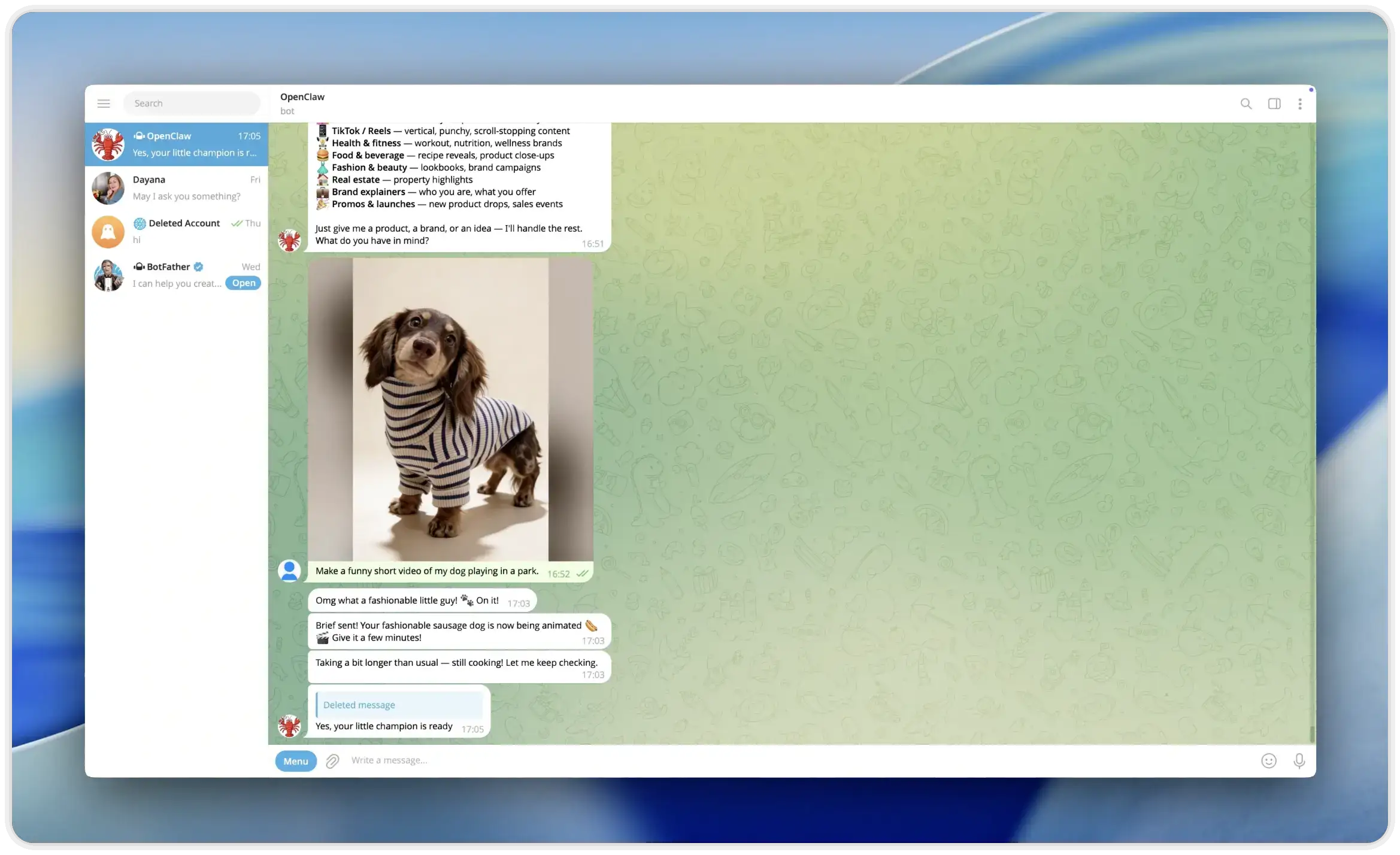
Task: Open the hamburger main menu
Action: (x=104, y=104)
